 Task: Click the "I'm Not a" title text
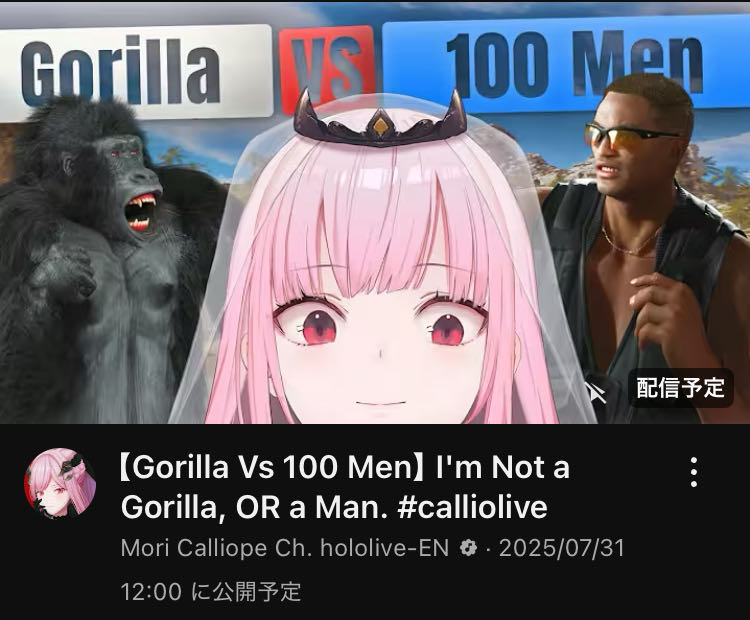503,467
